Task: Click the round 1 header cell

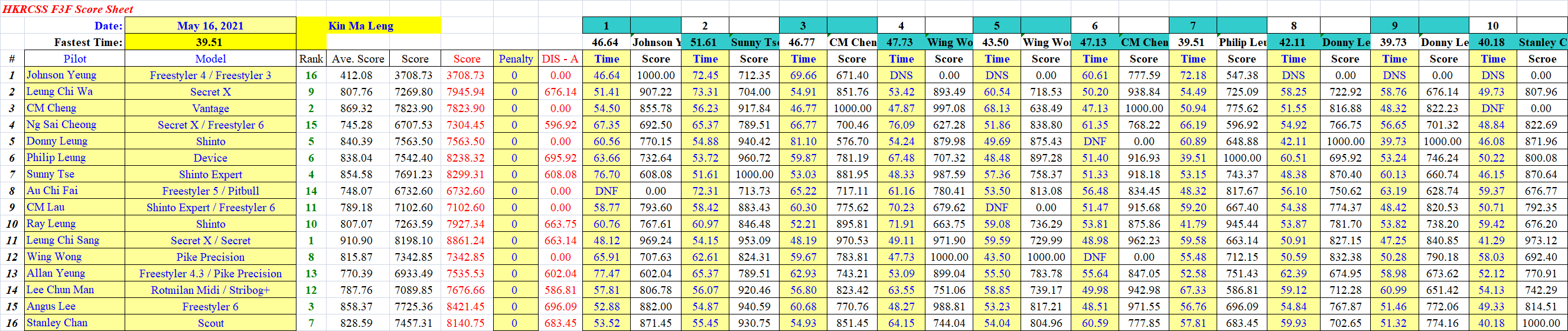Action: (x=606, y=25)
